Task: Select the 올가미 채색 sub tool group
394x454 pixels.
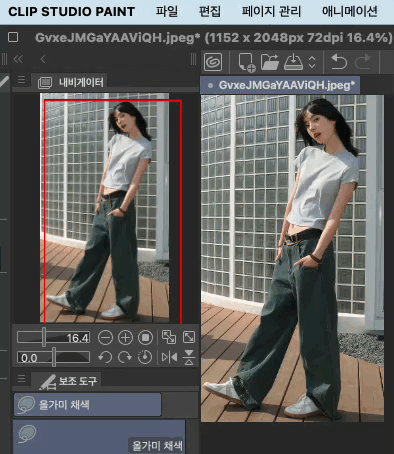Action: click(88, 405)
